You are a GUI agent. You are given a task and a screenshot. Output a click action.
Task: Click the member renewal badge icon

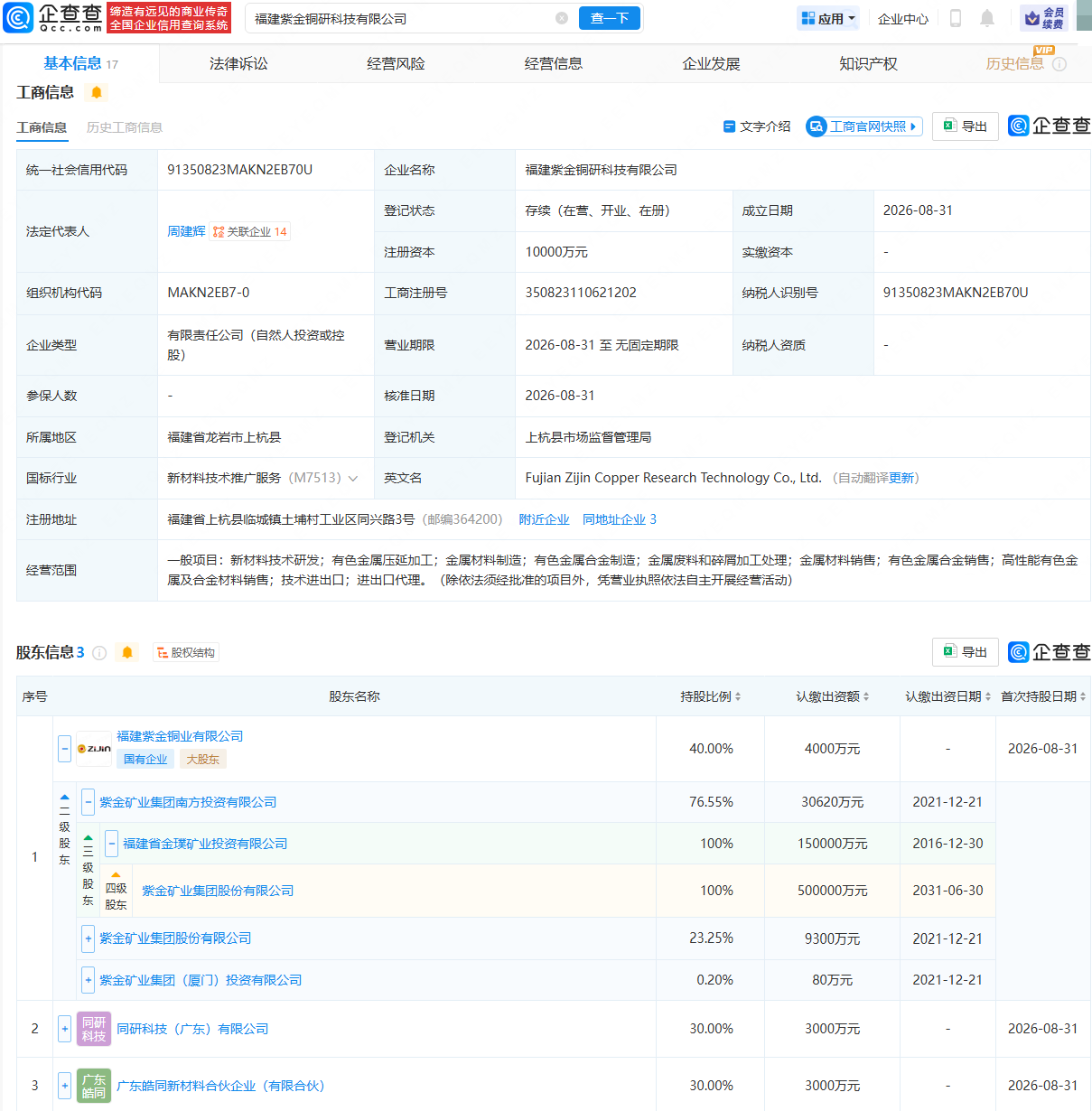point(1044,18)
